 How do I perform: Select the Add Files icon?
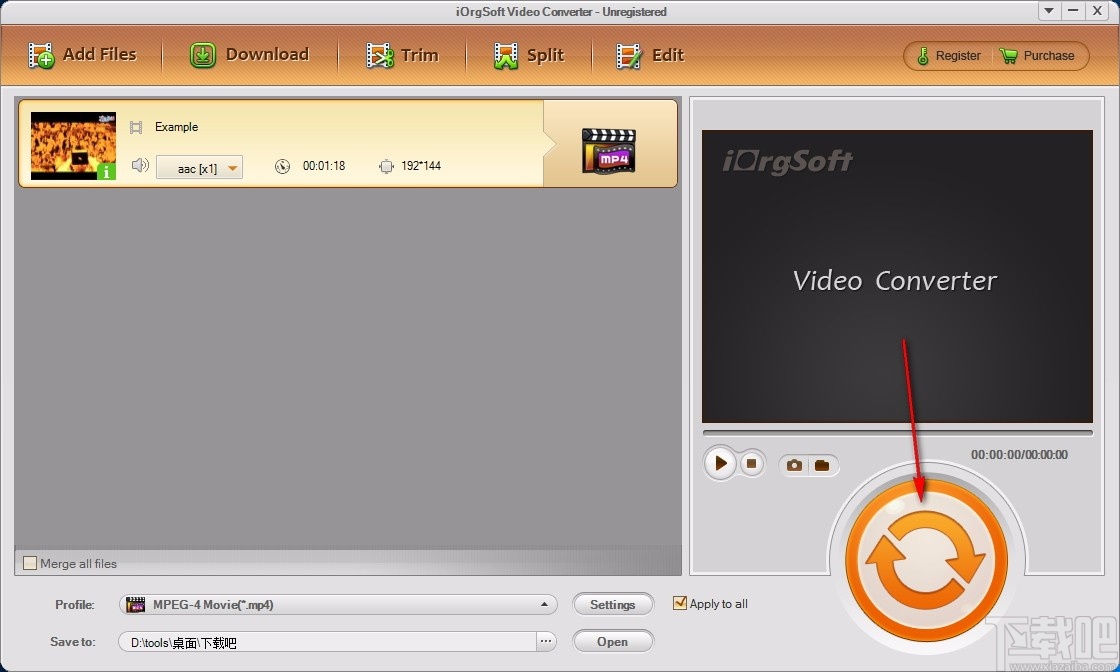(41, 55)
